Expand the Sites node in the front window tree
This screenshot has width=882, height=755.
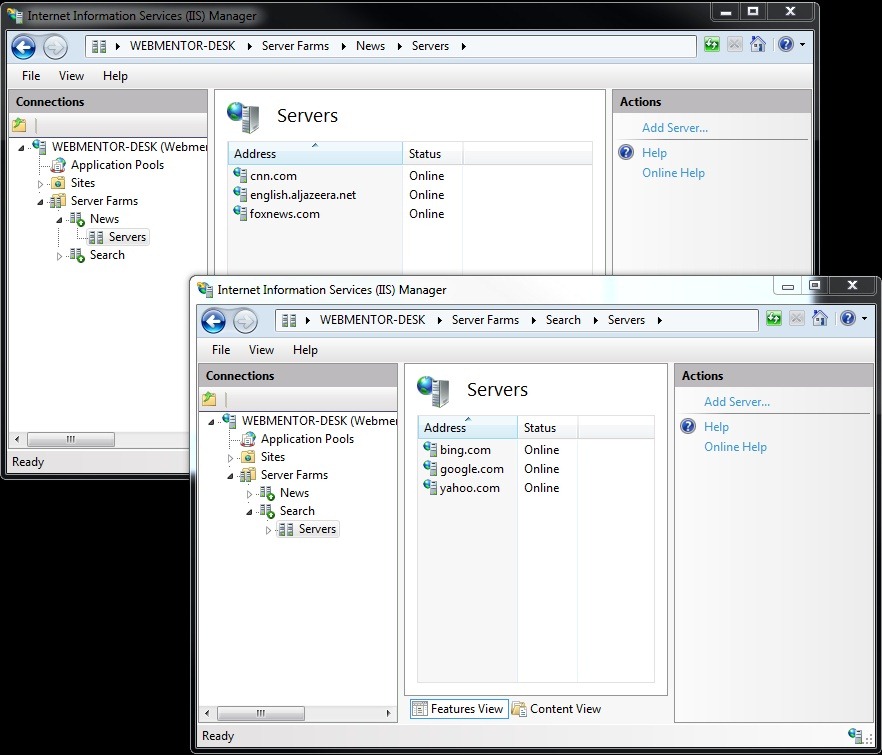pyautogui.click(x=231, y=458)
